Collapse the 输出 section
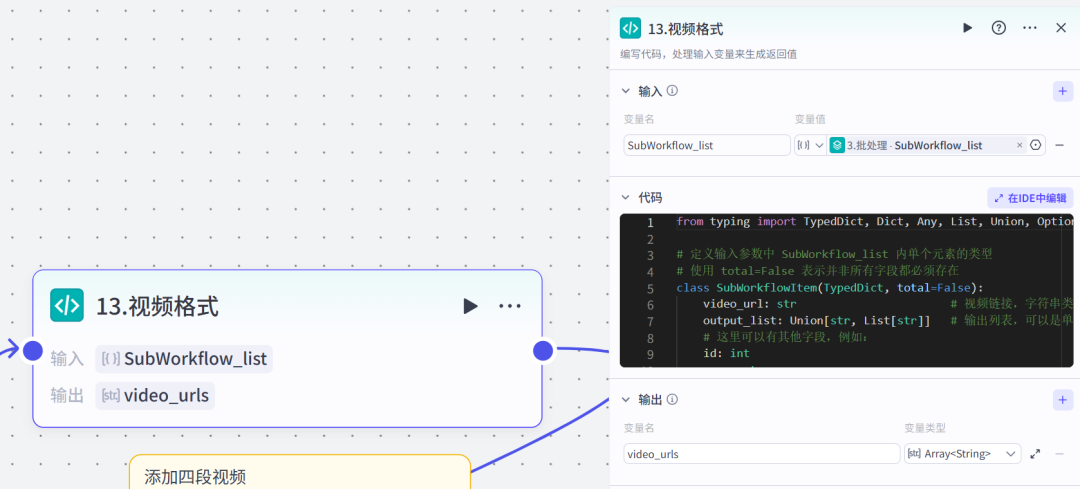1080x489 pixels. [x=626, y=399]
